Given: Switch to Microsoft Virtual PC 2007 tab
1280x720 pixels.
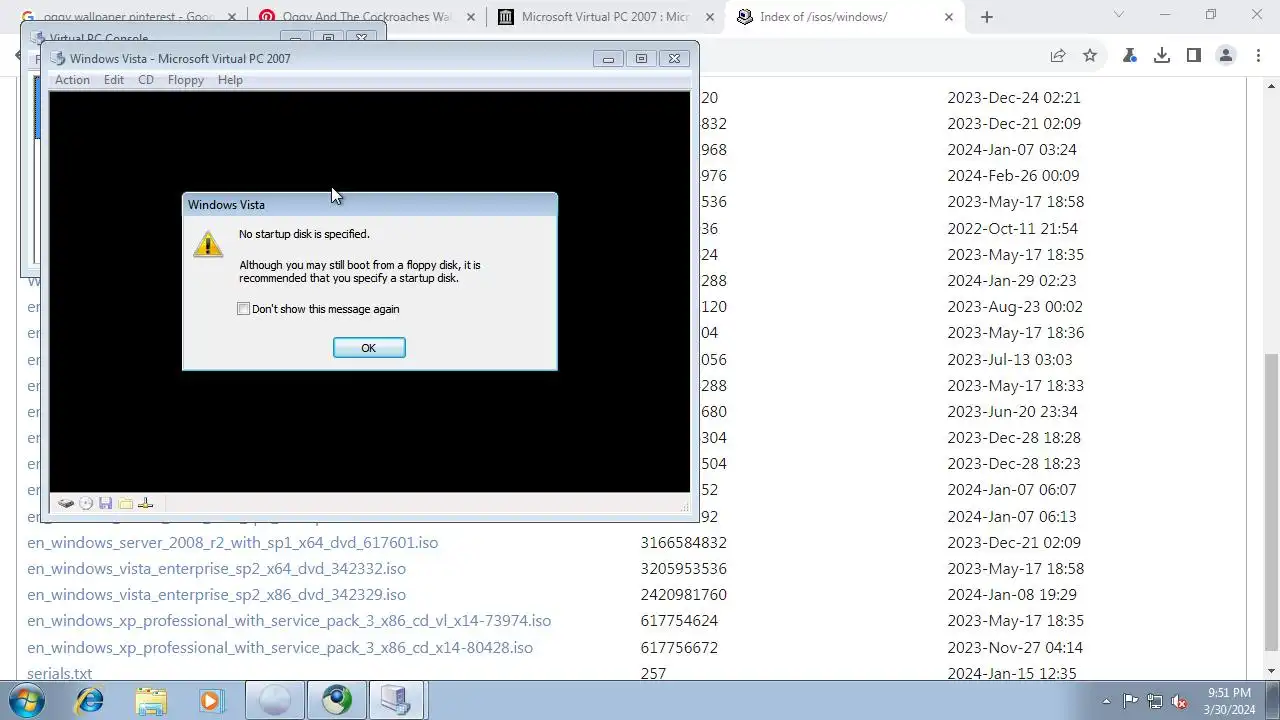Looking at the screenshot, I should 605,17.
